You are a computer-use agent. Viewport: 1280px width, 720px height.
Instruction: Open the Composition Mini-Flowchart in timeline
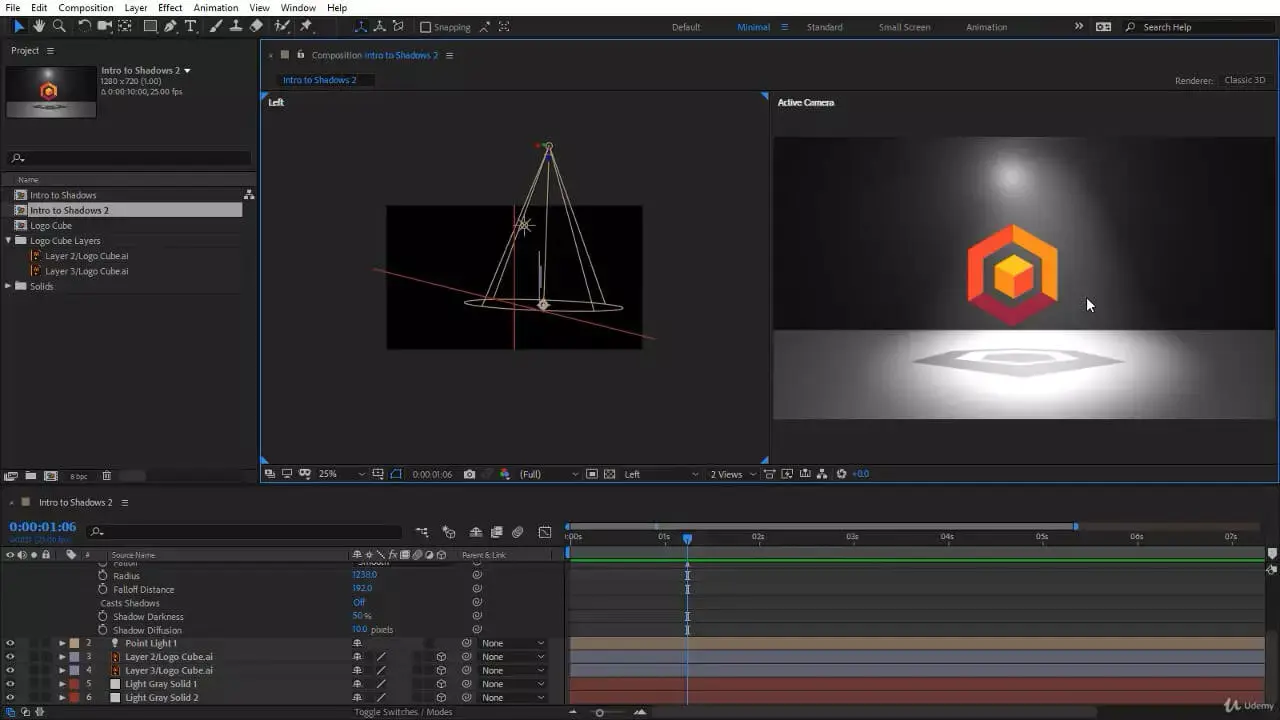422,532
